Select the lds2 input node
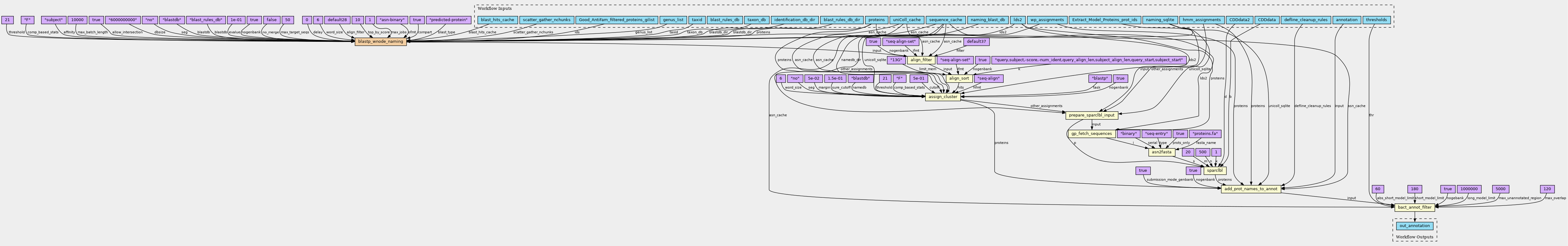The image size is (1568, 246). tap(1018, 20)
